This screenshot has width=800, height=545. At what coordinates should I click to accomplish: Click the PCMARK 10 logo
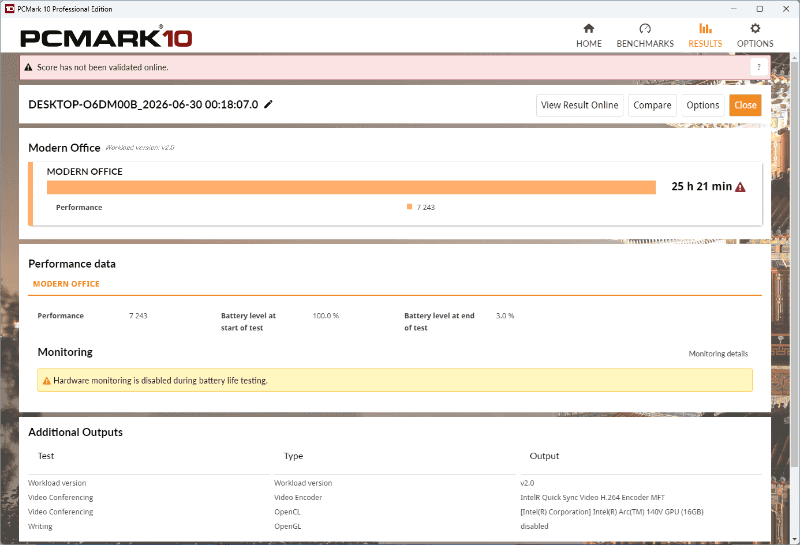click(106, 37)
